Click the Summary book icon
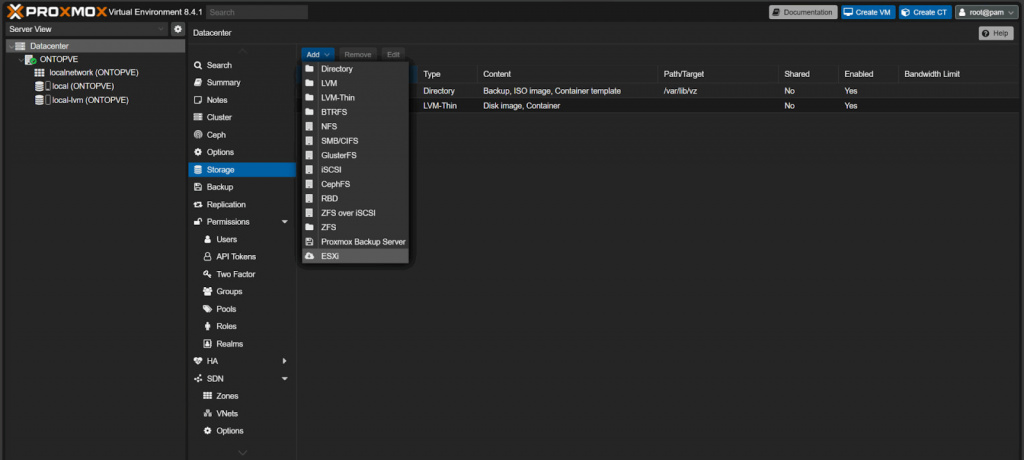The image size is (1024, 460). click(198, 83)
